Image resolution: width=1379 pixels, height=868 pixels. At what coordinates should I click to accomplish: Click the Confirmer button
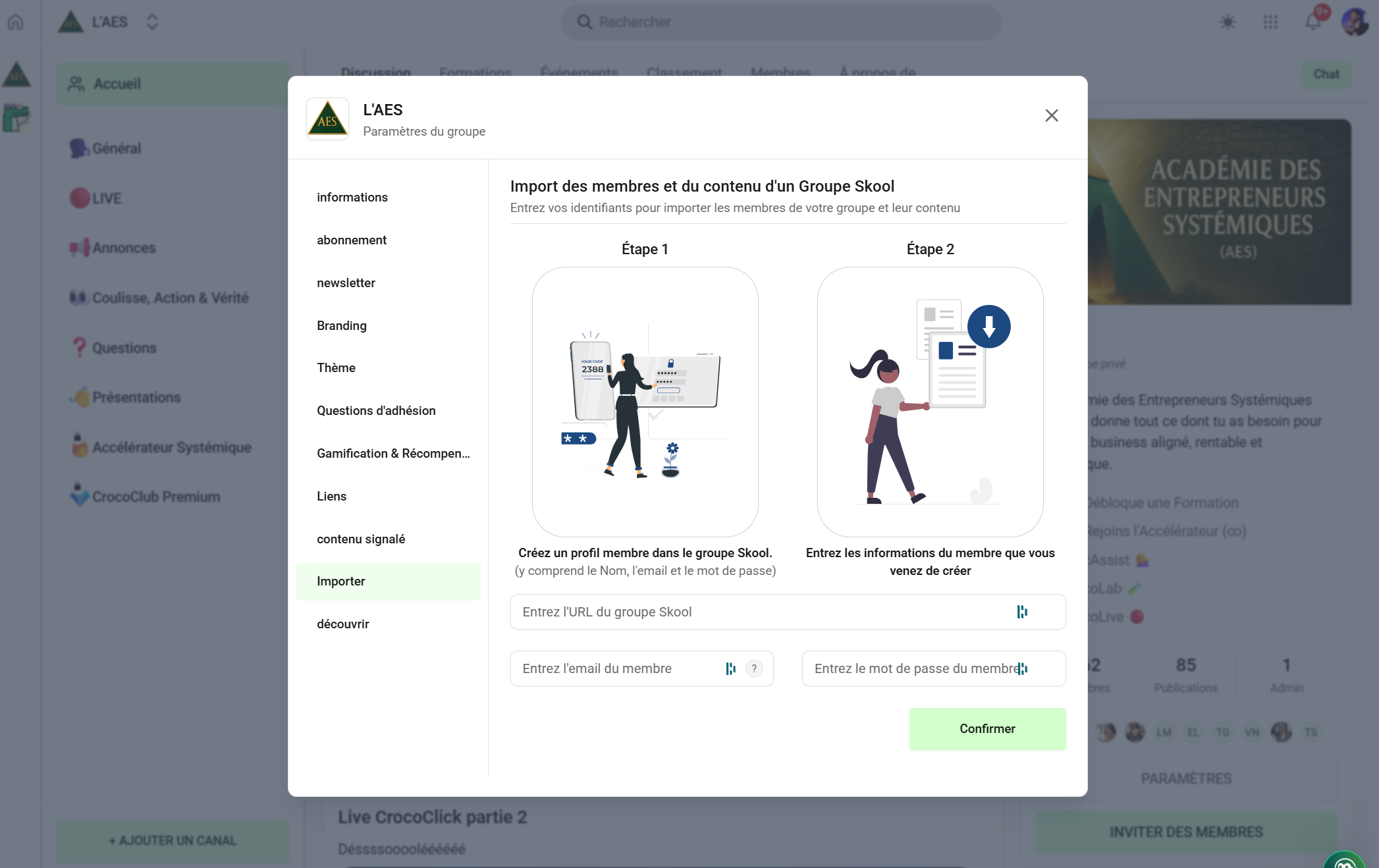pyautogui.click(x=987, y=729)
